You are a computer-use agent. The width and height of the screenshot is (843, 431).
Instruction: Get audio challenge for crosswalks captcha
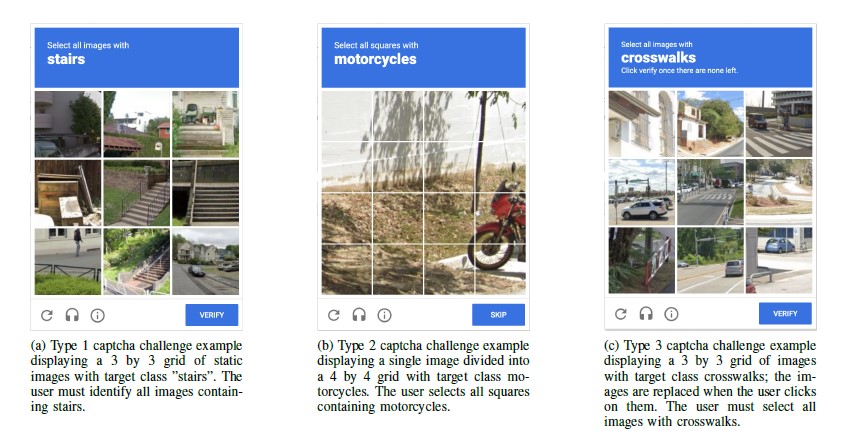click(646, 314)
